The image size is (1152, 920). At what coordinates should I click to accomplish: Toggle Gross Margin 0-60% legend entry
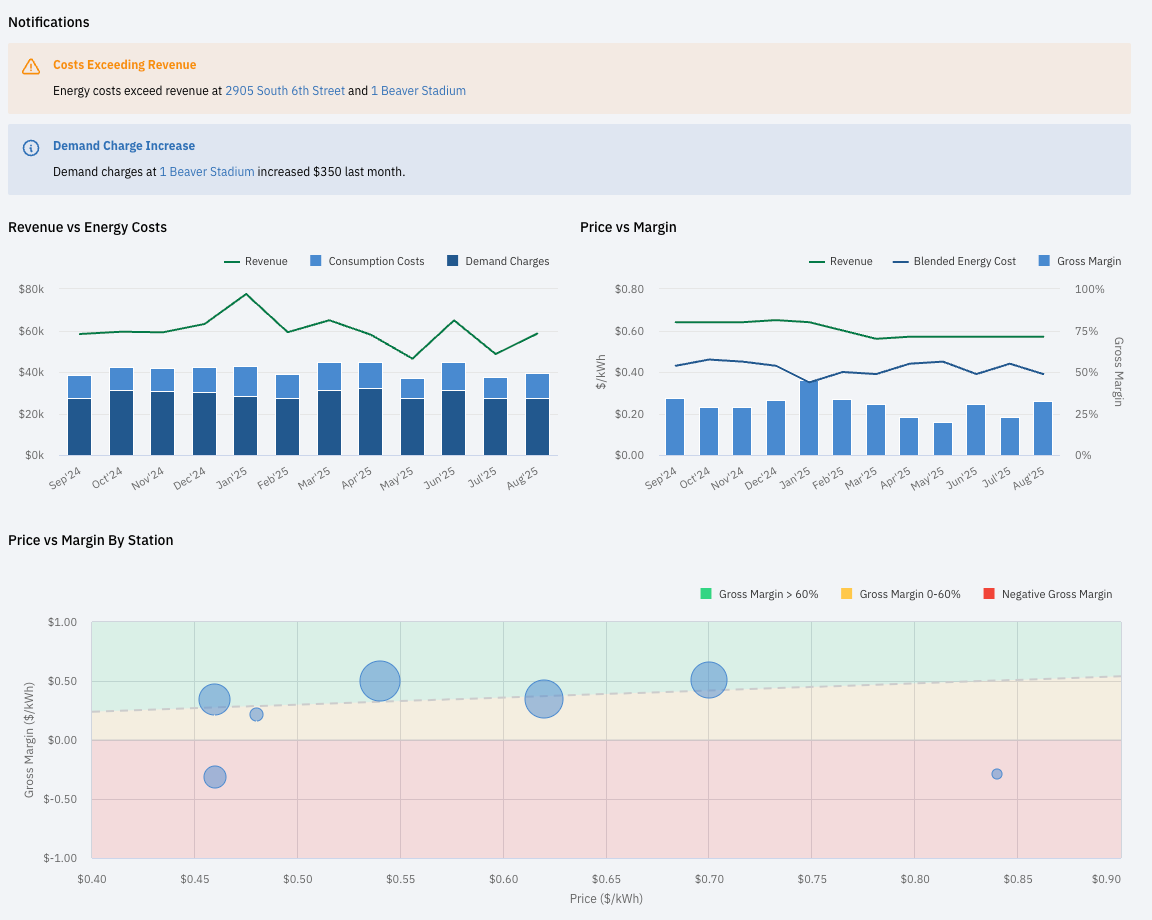click(x=901, y=594)
